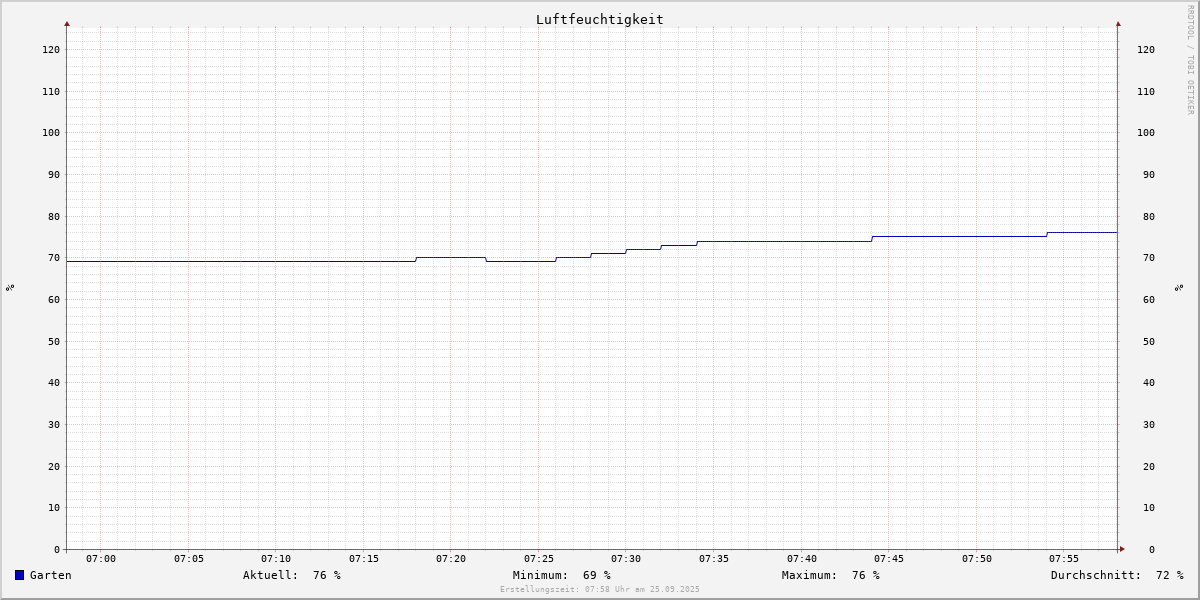Select the Aktuell: 76 % value
This screenshot has width=1200, height=600.
pos(292,575)
